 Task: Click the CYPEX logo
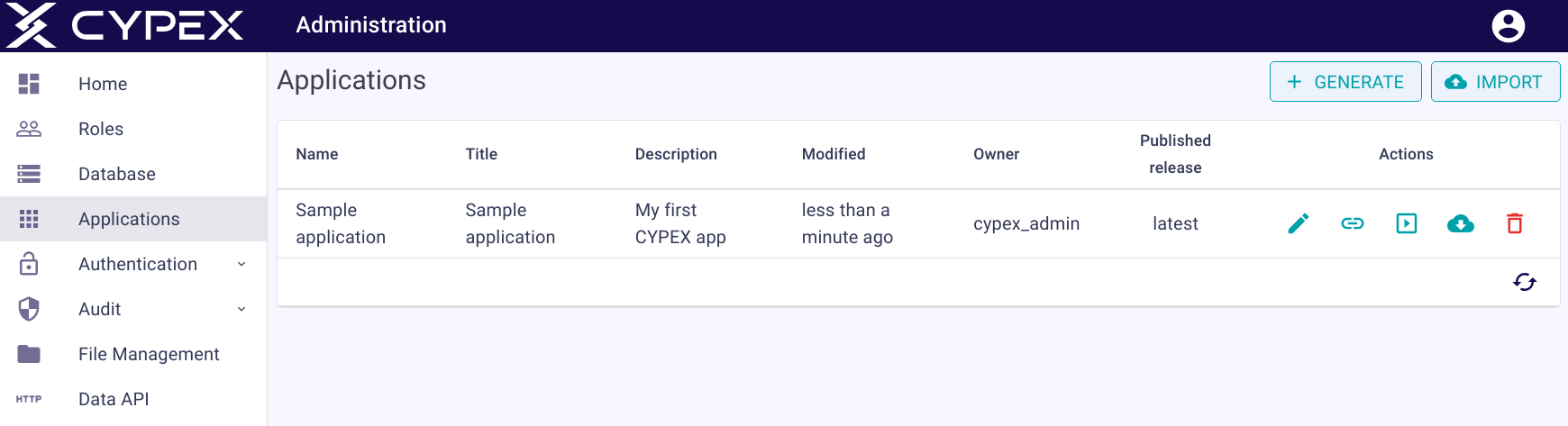(x=125, y=25)
